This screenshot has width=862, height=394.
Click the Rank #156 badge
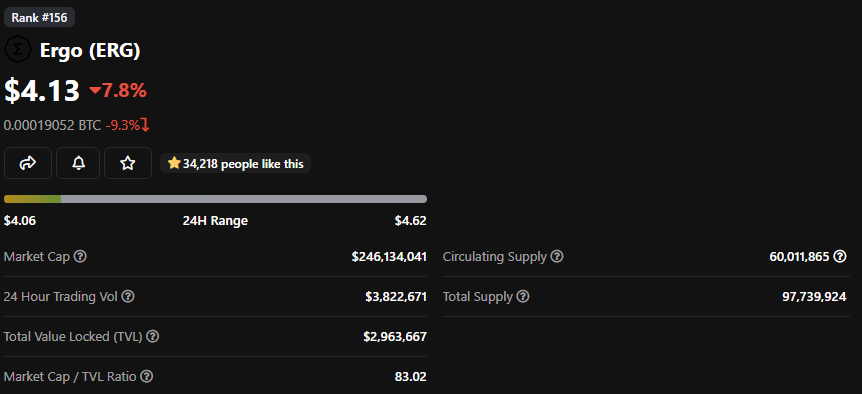[x=40, y=18]
